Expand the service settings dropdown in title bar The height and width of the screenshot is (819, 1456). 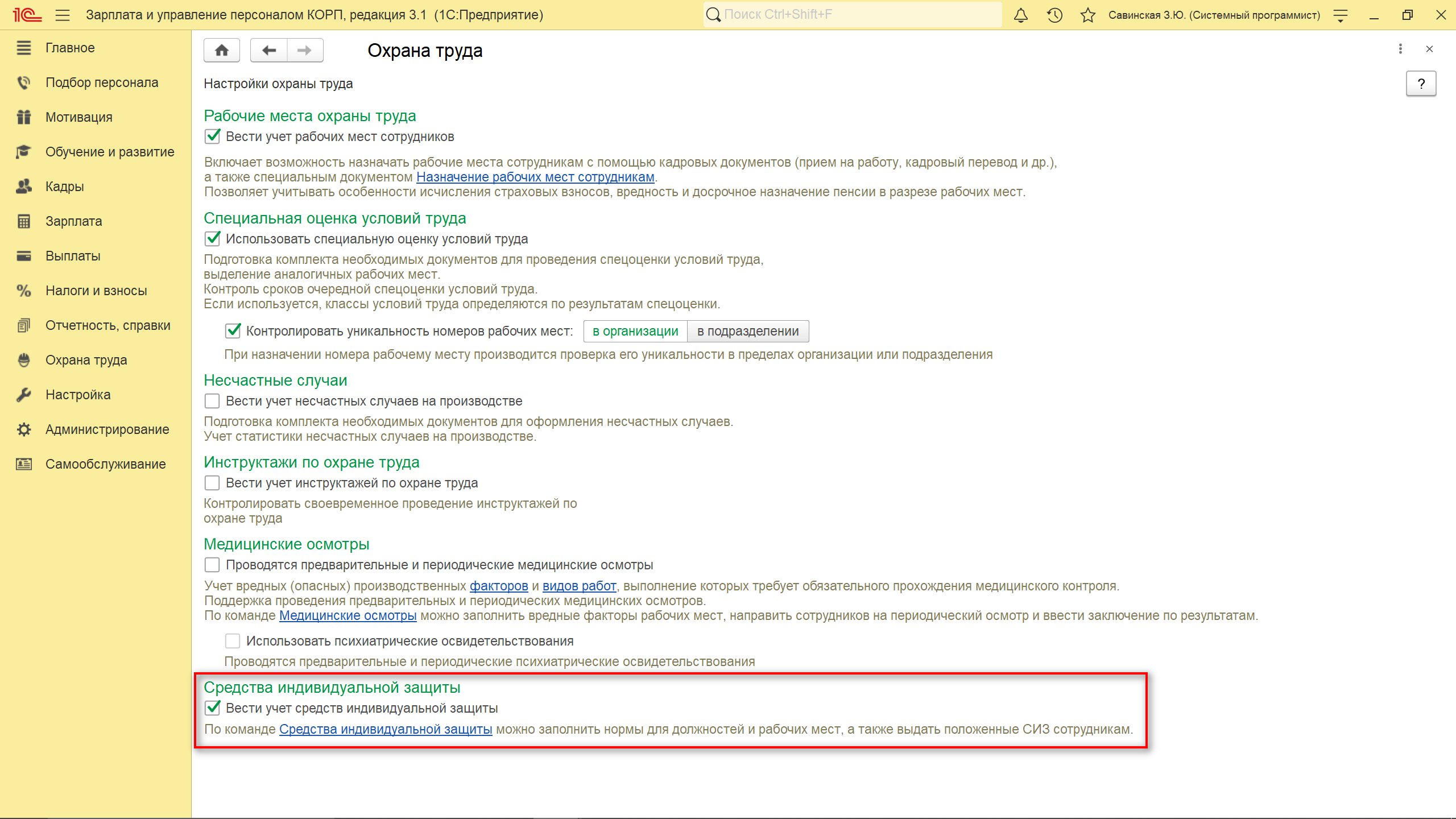[x=1341, y=15]
